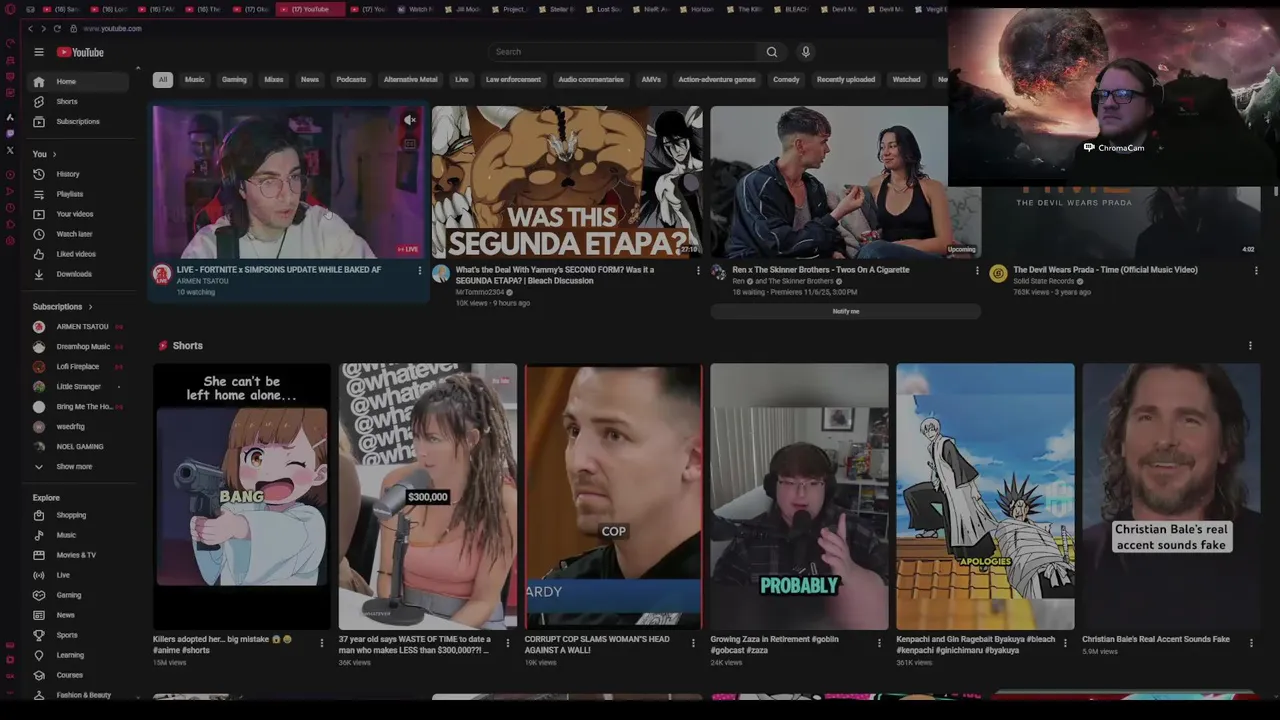Viewport: 1280px width, 720px height.
Task: Open options for Corrupt Cop short
Action: tap(693, 643)
